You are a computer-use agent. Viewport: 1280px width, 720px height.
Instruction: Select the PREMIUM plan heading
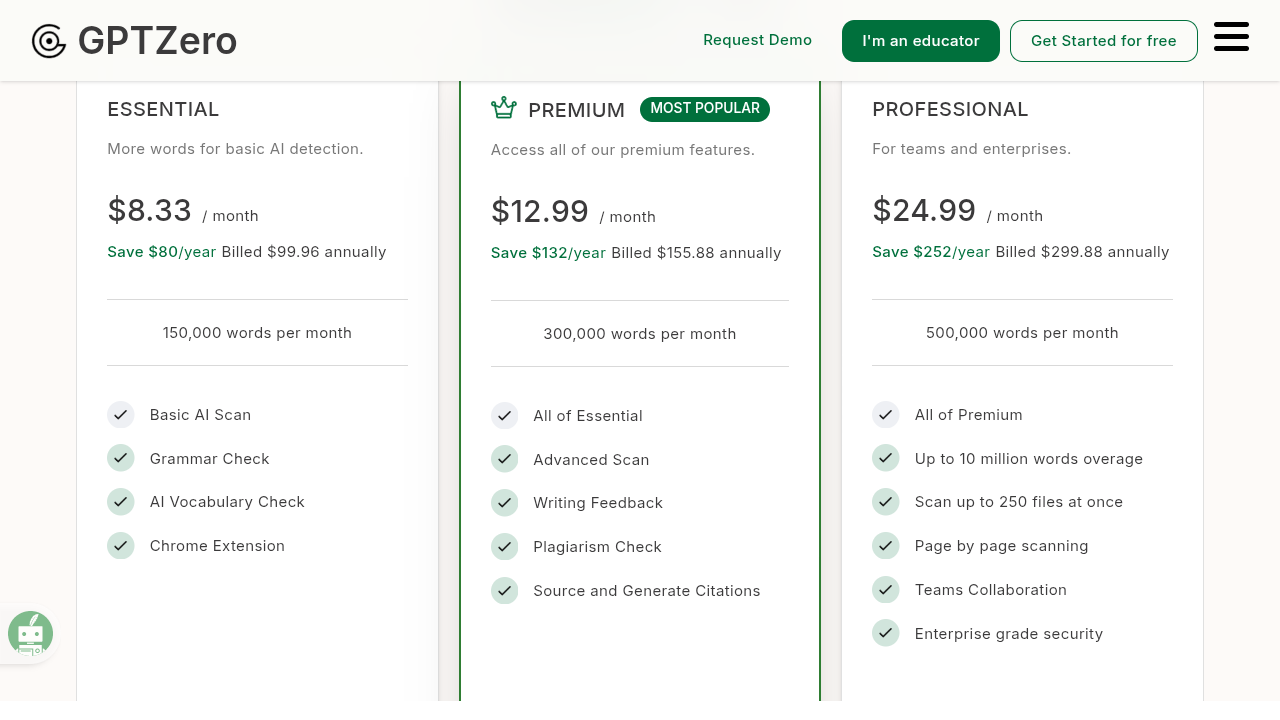(577, 110)
